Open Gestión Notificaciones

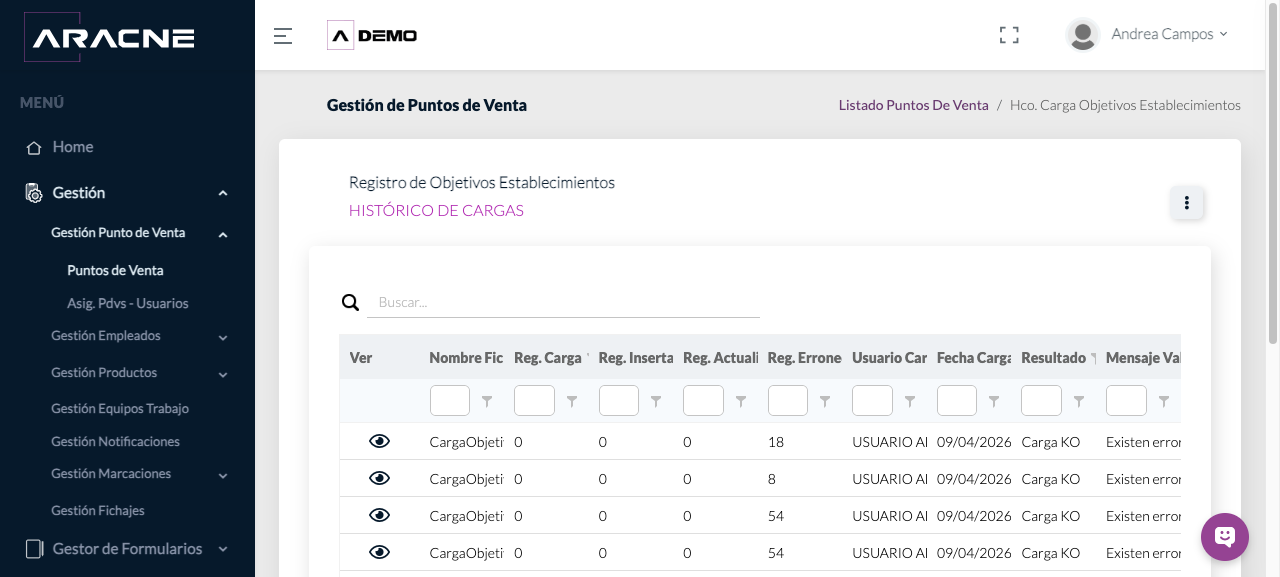pyautogui.click(x=116, y=441)
